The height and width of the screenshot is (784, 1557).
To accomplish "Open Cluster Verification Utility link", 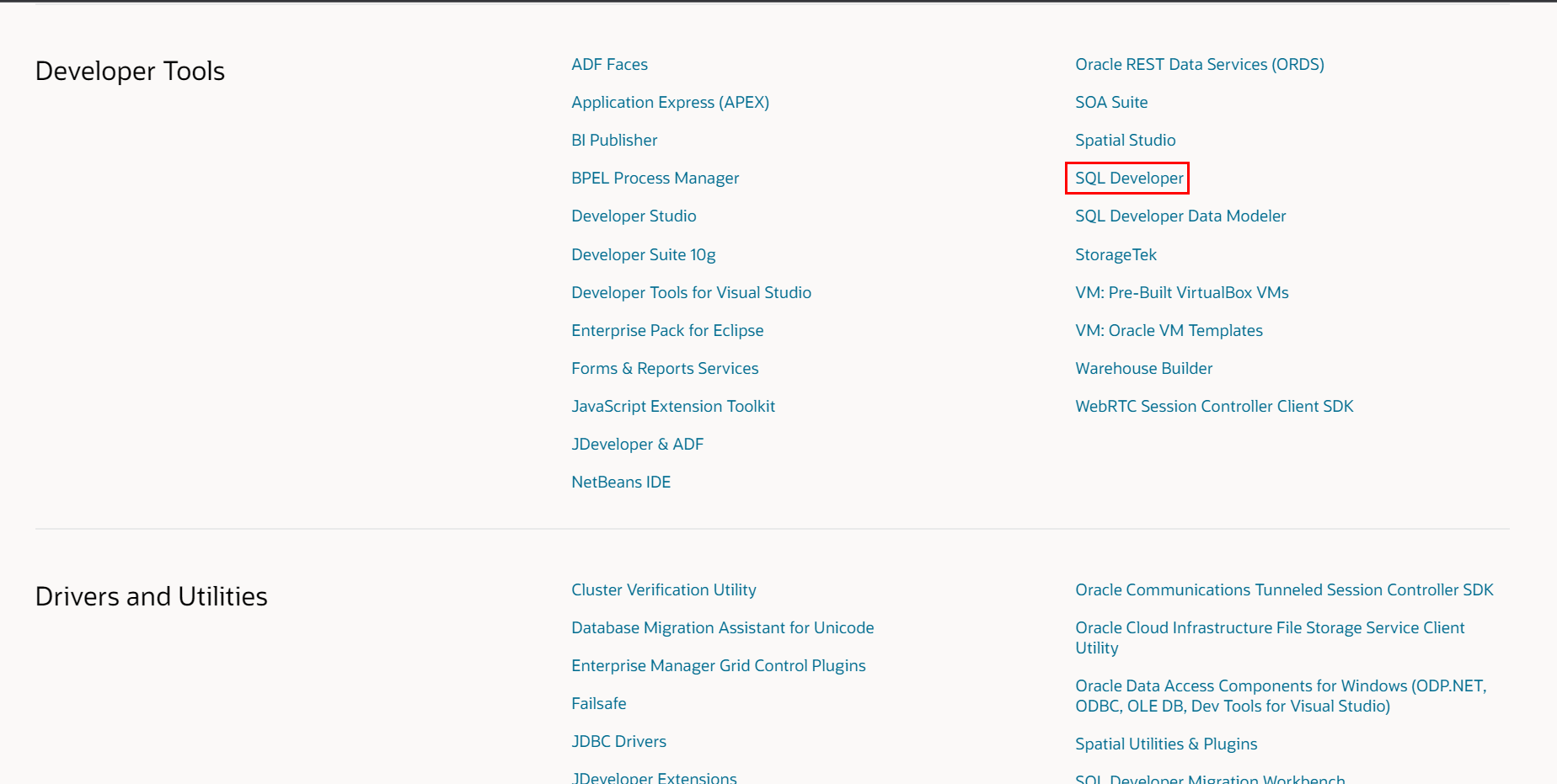I will coord(664,590).
